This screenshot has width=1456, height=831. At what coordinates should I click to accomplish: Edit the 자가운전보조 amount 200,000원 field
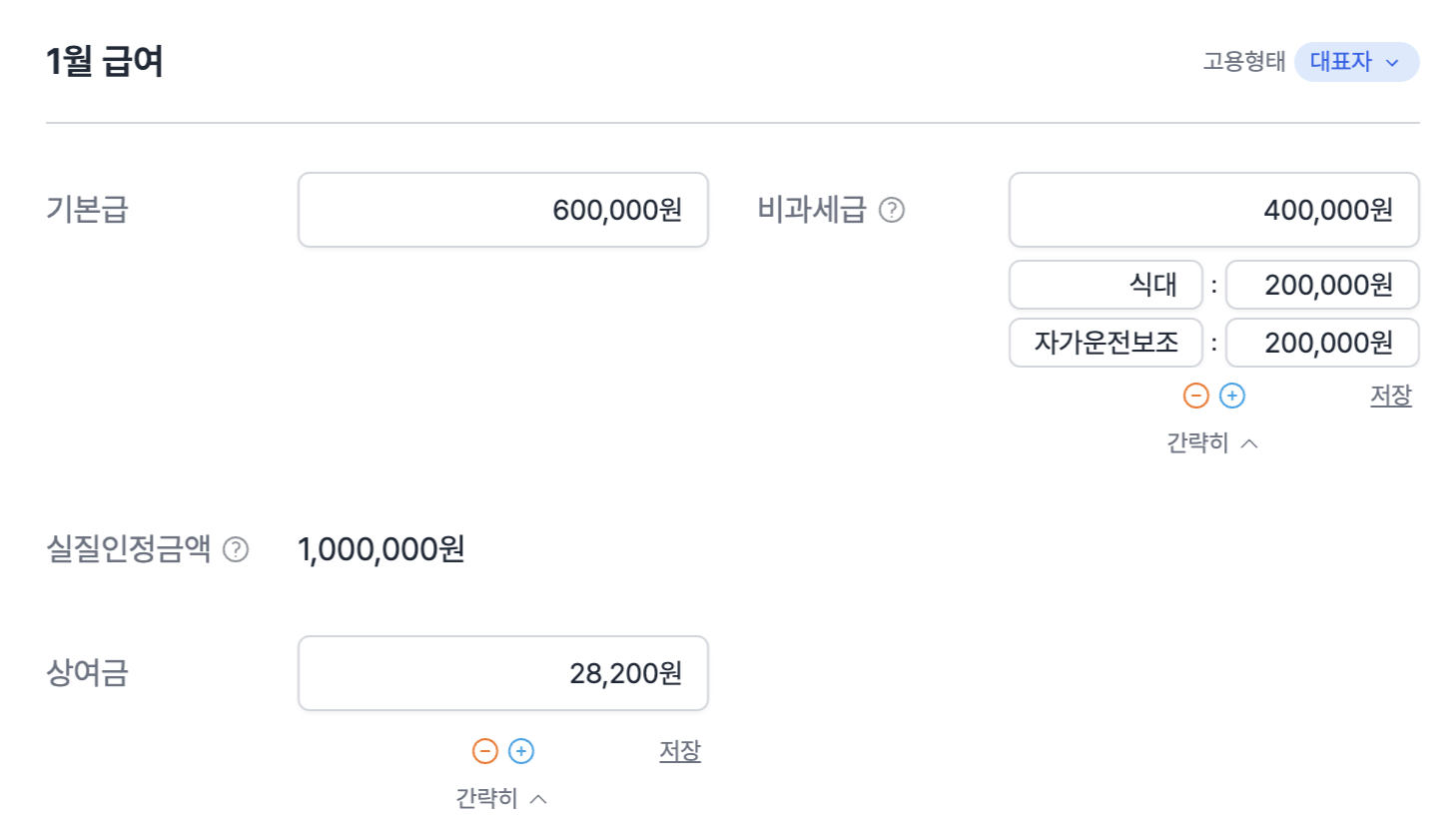(x=1321, y=343)
